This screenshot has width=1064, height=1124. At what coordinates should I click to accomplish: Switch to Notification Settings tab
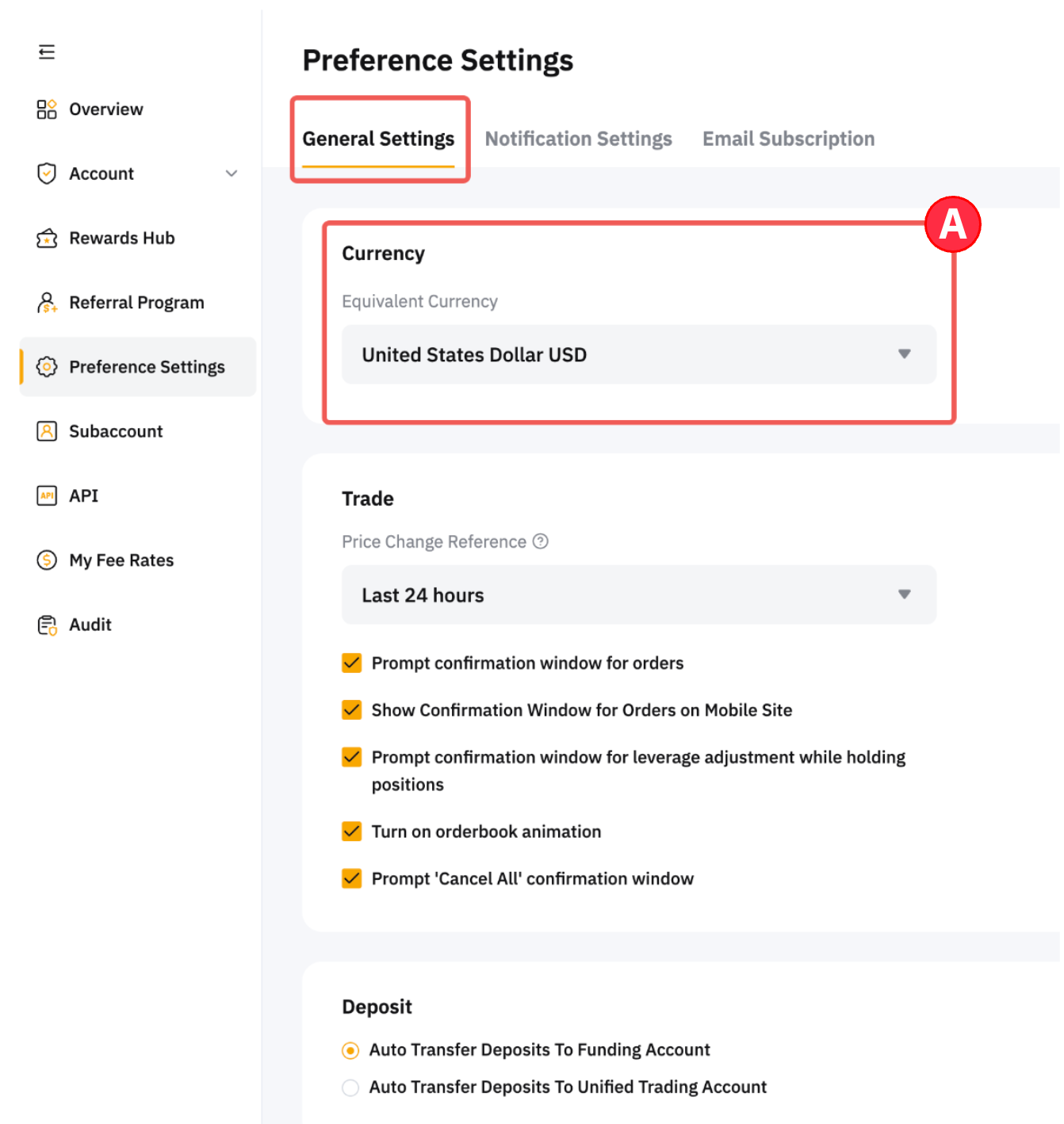[x=578, y=140]
